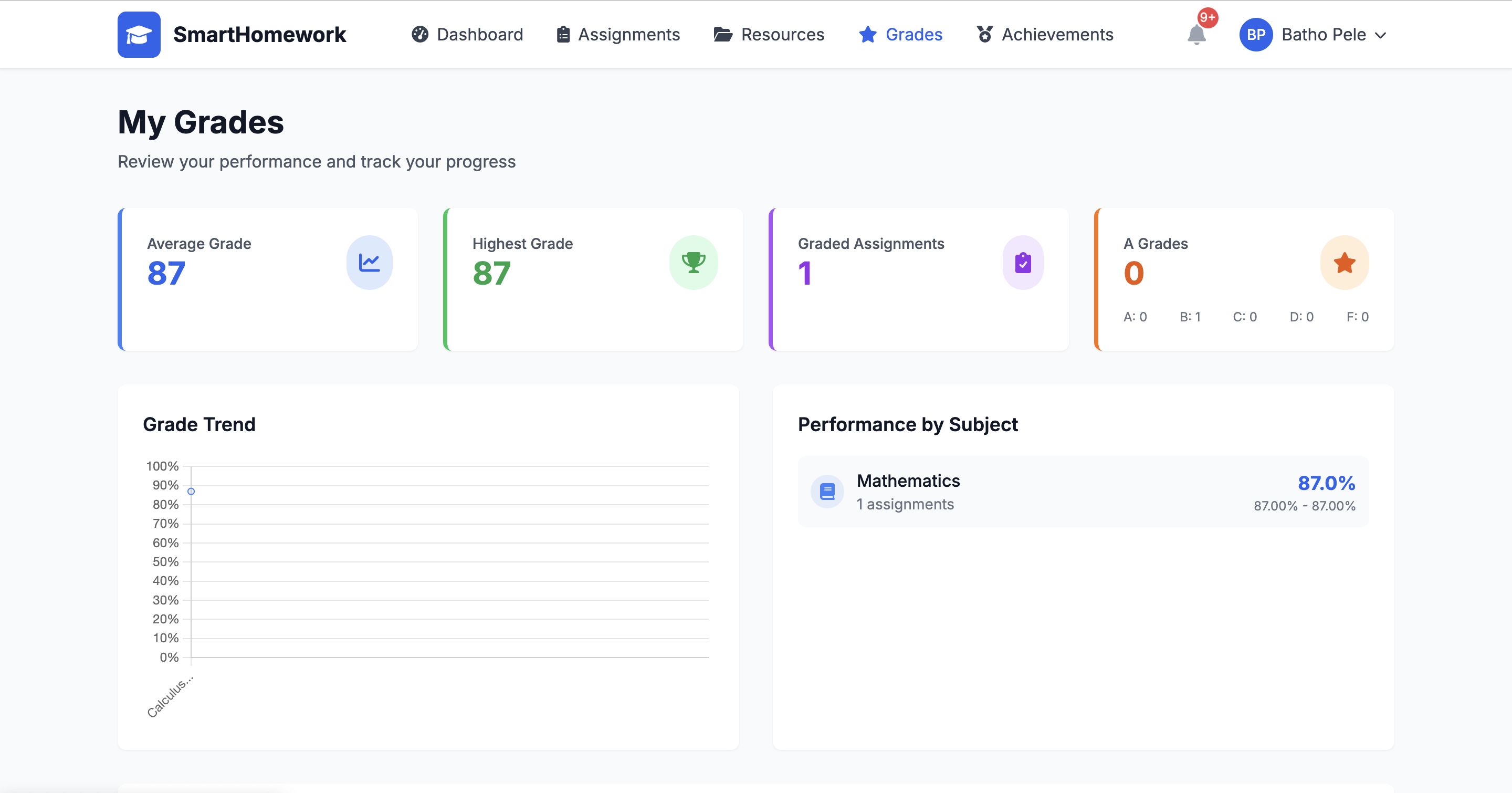Open the notifications bell icon
Screen dimensions: 1512x793
tap(1196, 35)
